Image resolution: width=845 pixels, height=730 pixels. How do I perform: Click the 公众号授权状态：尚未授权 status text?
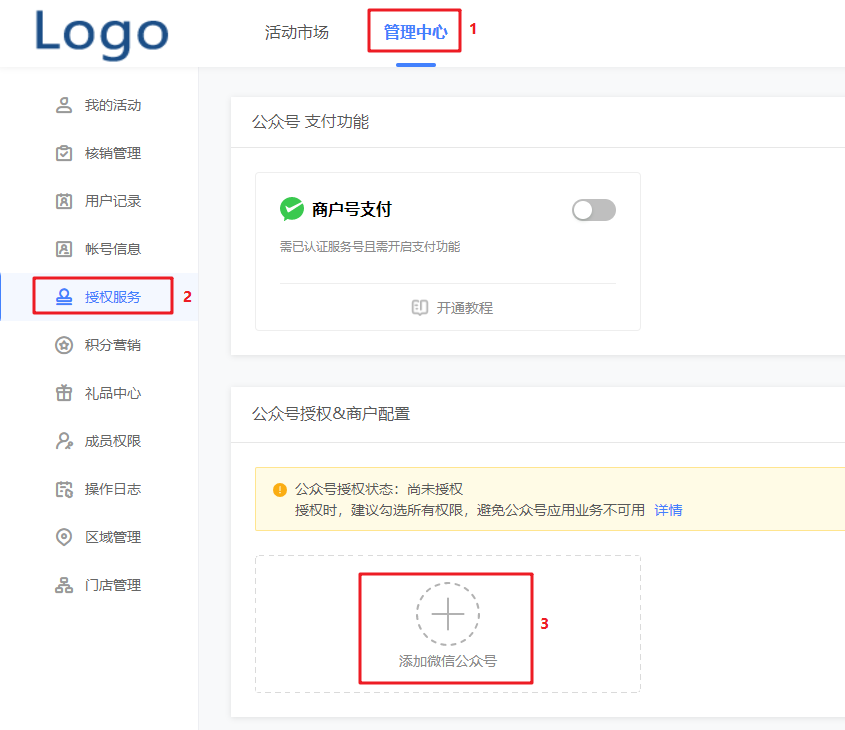pyautogui.click(x=379, y=489)
